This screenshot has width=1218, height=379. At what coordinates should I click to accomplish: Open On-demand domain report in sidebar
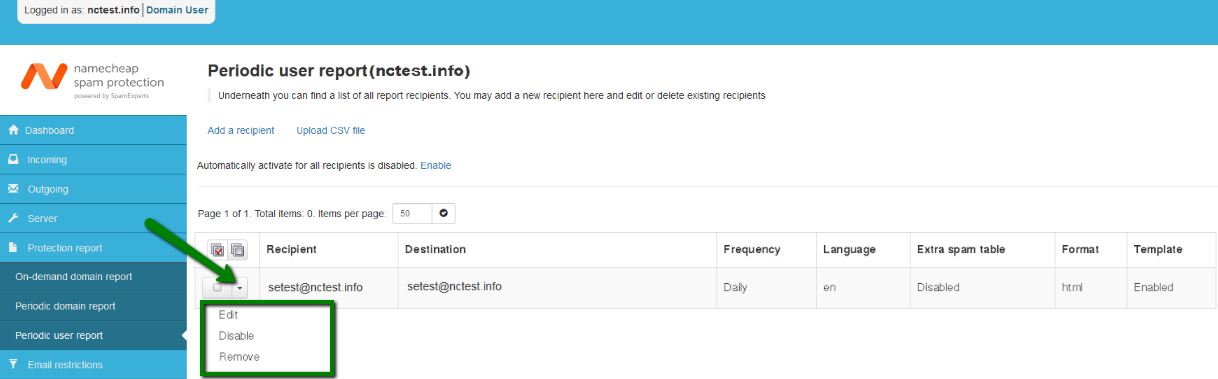point(74,276)
